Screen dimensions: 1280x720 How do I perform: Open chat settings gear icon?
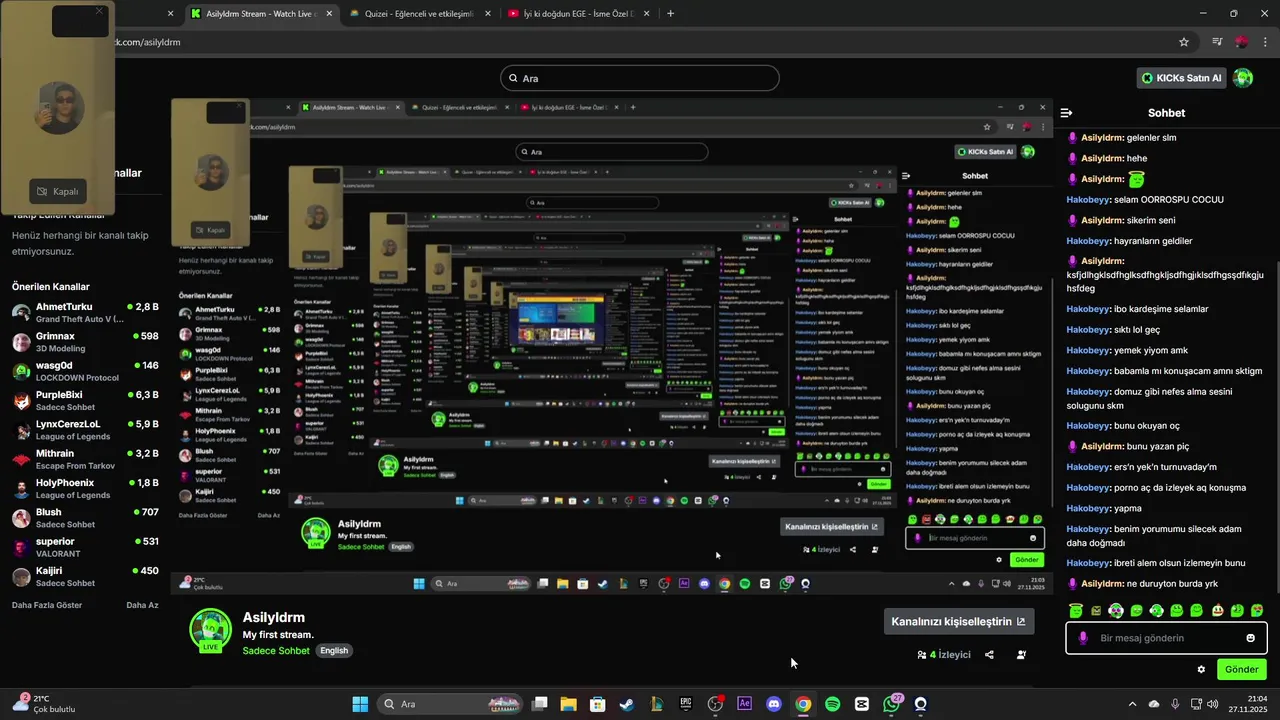1201,670
